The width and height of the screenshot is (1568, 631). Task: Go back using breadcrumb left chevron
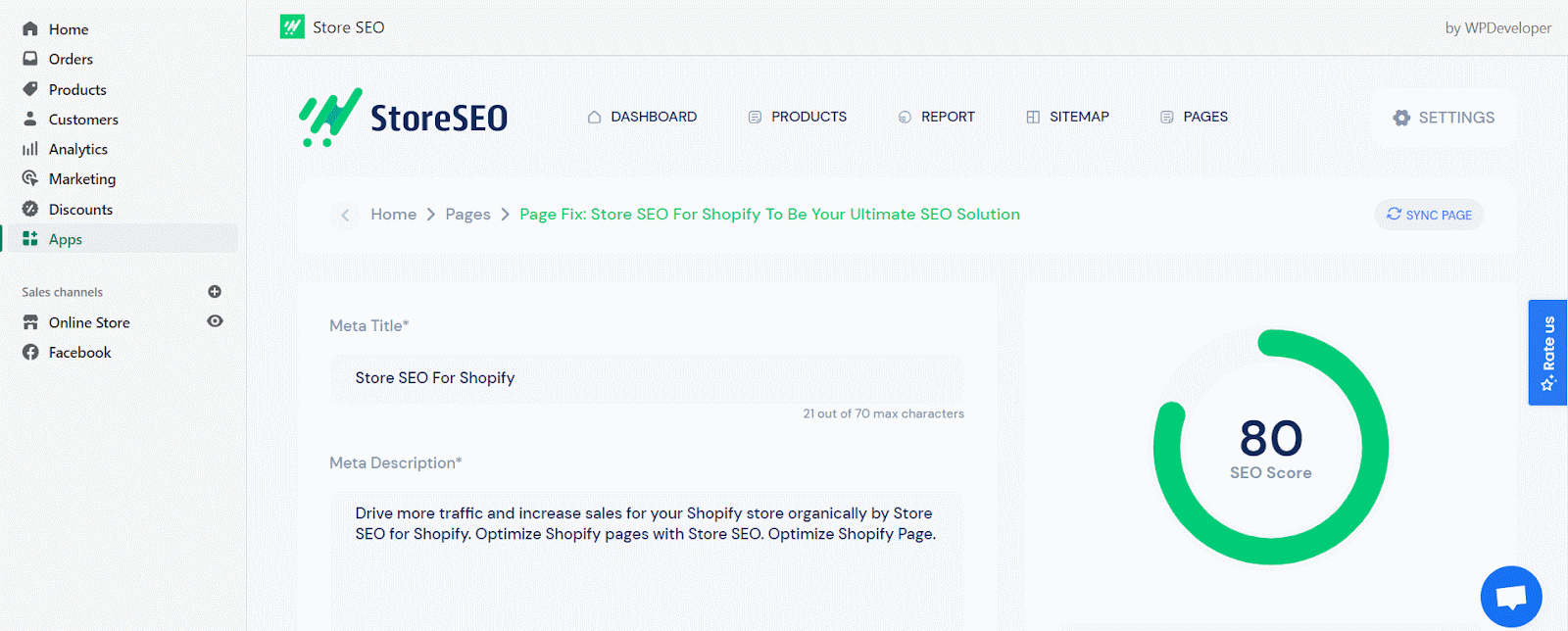(x=345, y=215)
